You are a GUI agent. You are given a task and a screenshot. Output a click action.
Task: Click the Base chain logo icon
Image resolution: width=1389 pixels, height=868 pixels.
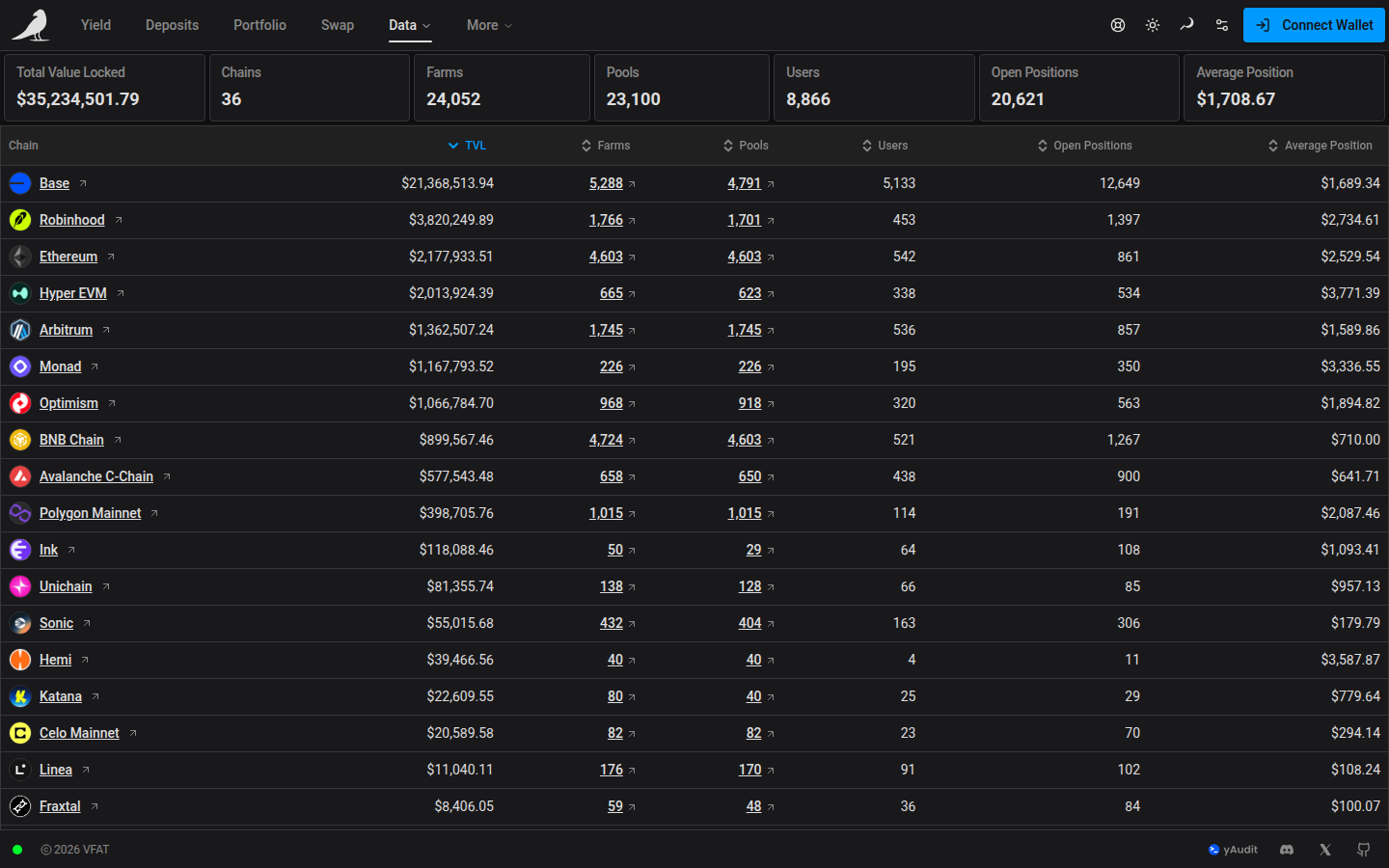[x=20, y=183]
